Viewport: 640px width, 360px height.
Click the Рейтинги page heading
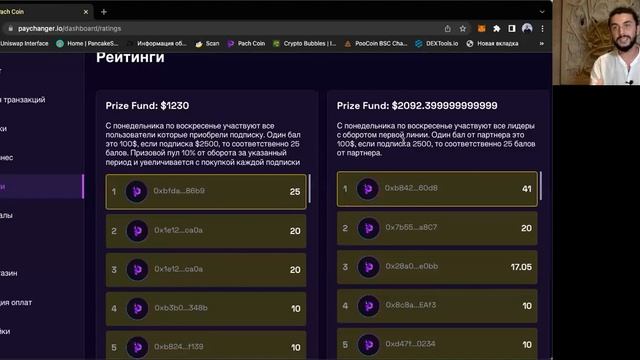[130, 58]
